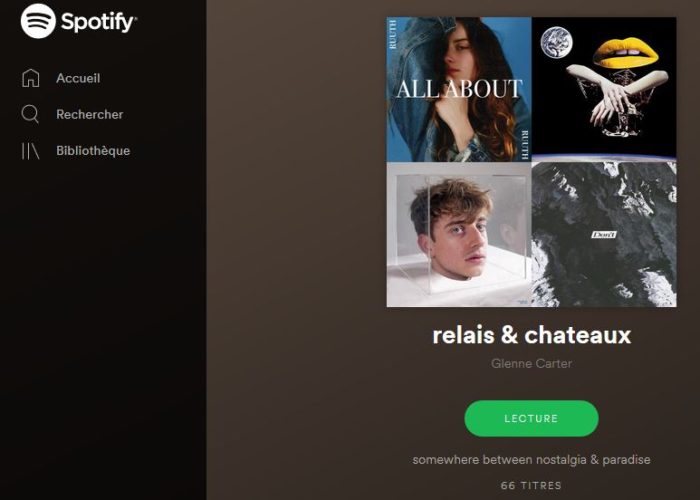The image size is (700, 500).
Task: Click the '66 TITRES' track count
Action: pyautogui.click(x=531, y=485)
